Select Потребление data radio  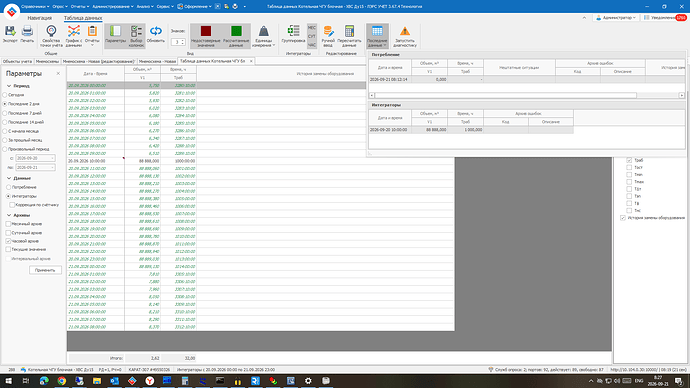(x=8, y=187)
